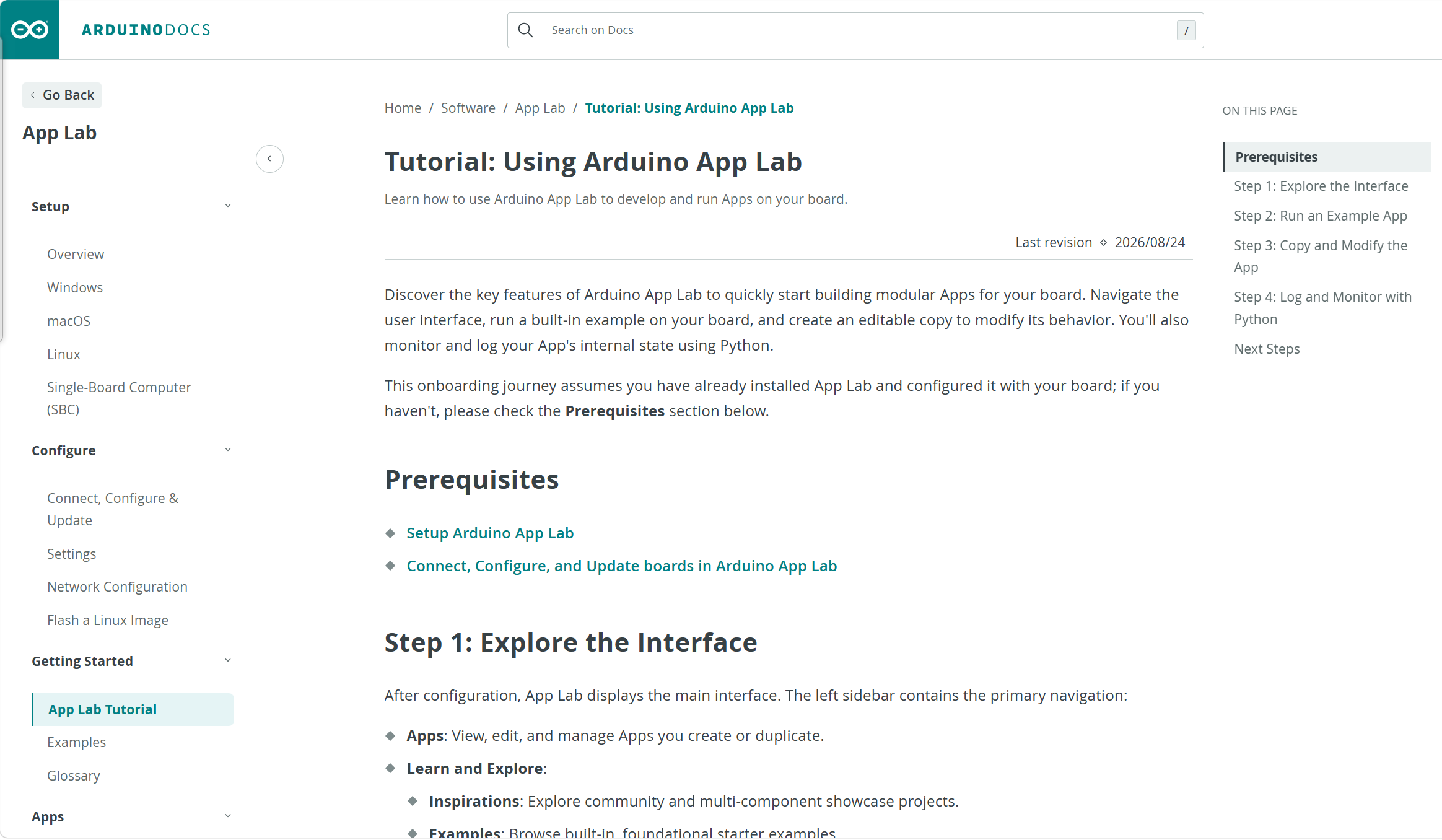This screenshot has width=1442, height=840.
Task: Collapse the Configure section chevron
Action: pyautogui.click(x=228, y=450)
